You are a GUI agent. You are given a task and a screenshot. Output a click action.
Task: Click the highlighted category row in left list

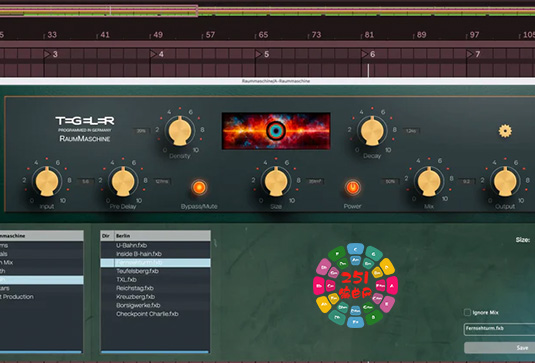pos(42,280)
